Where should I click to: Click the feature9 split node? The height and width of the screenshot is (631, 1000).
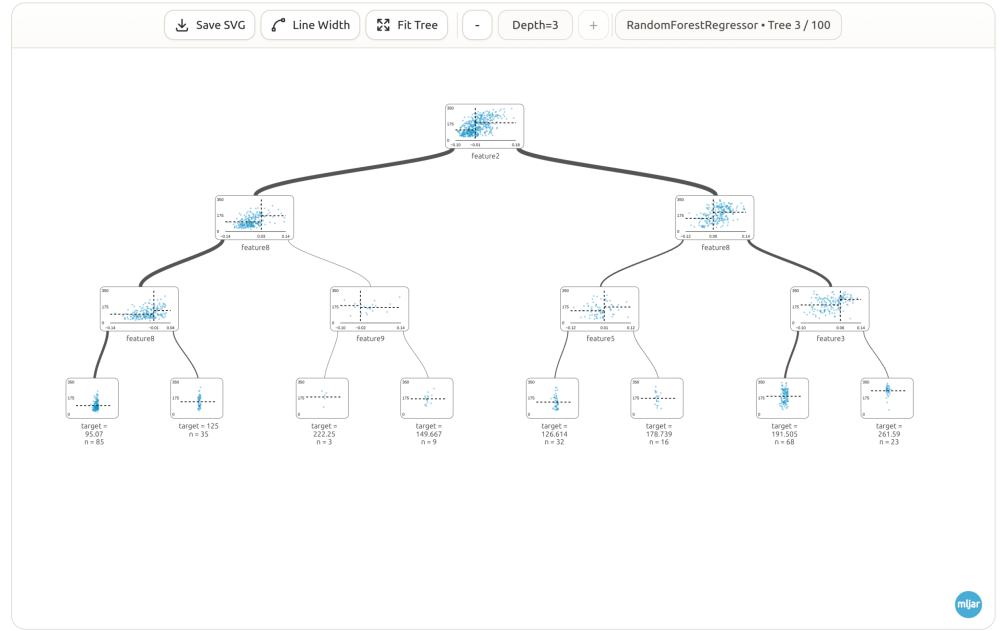[369, 309]
